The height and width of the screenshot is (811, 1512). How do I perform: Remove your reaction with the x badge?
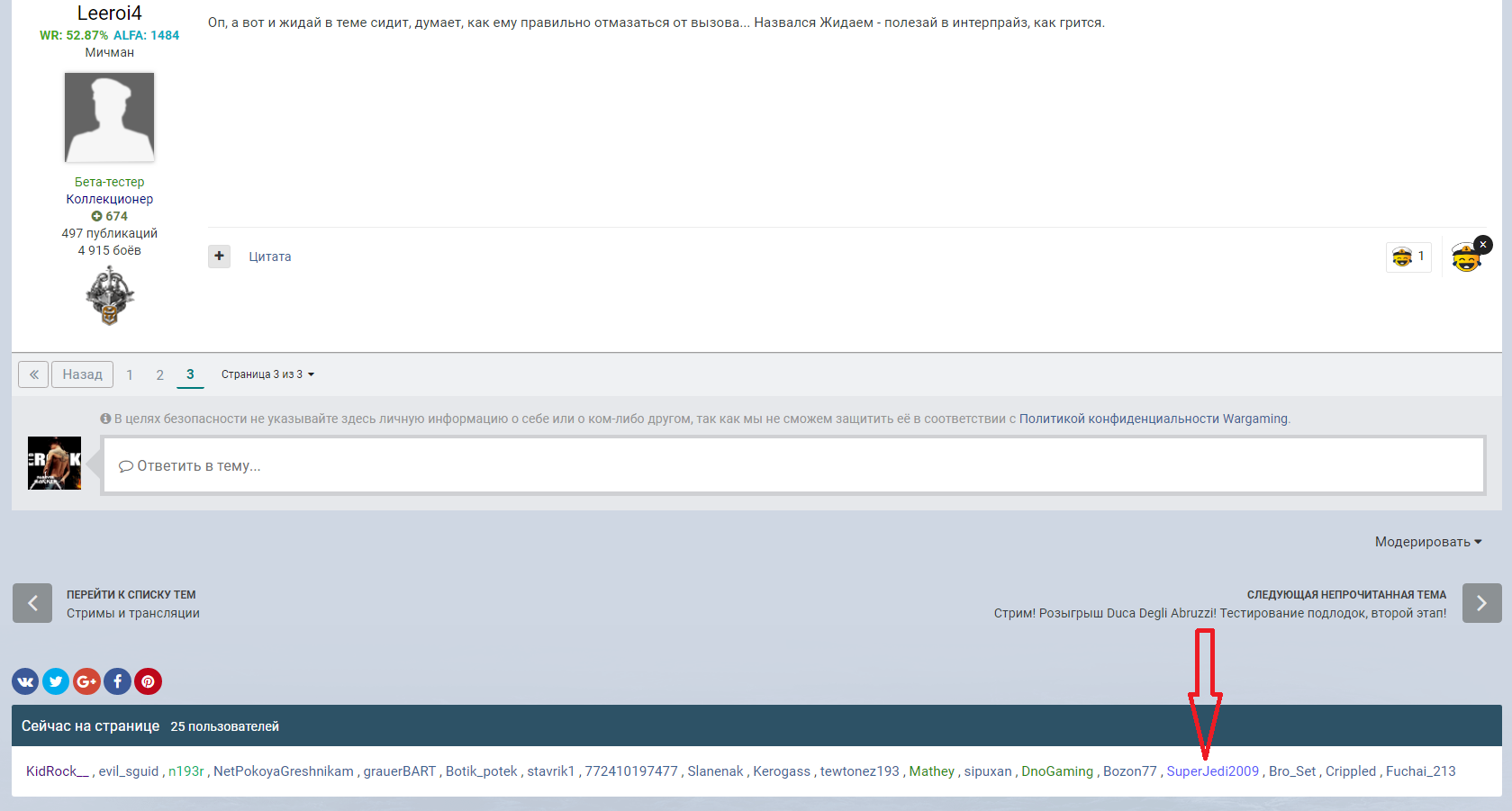pyautogui.click(x=1483, y=244)
